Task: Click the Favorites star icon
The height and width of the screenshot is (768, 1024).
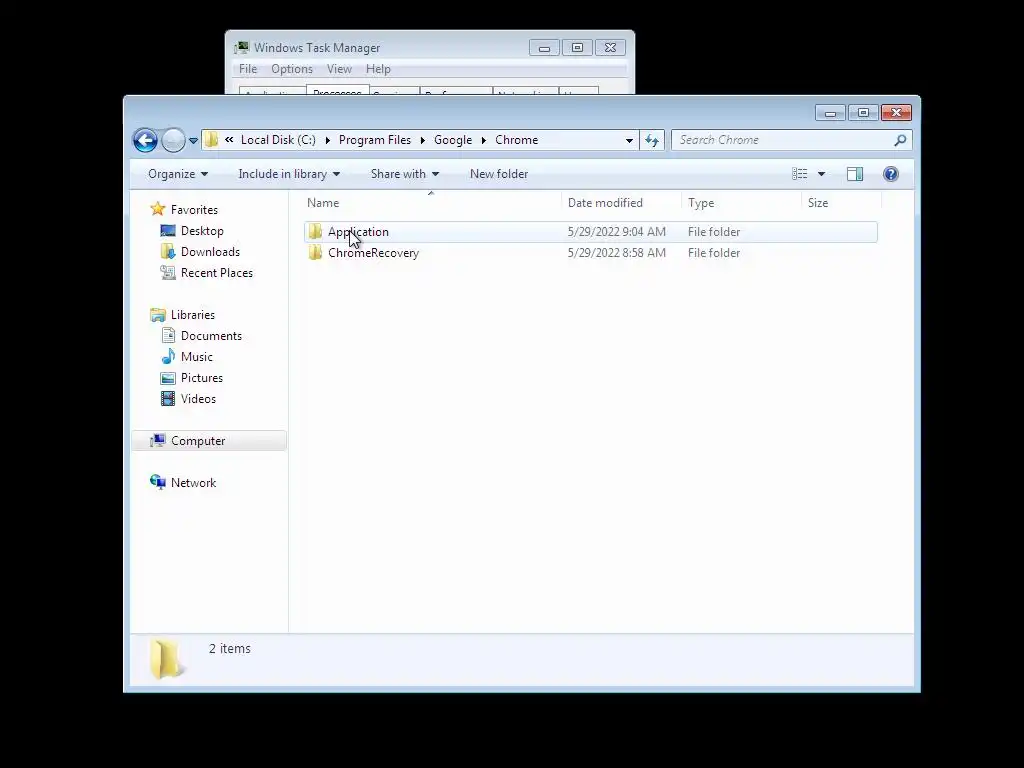Action: point(157,209)
